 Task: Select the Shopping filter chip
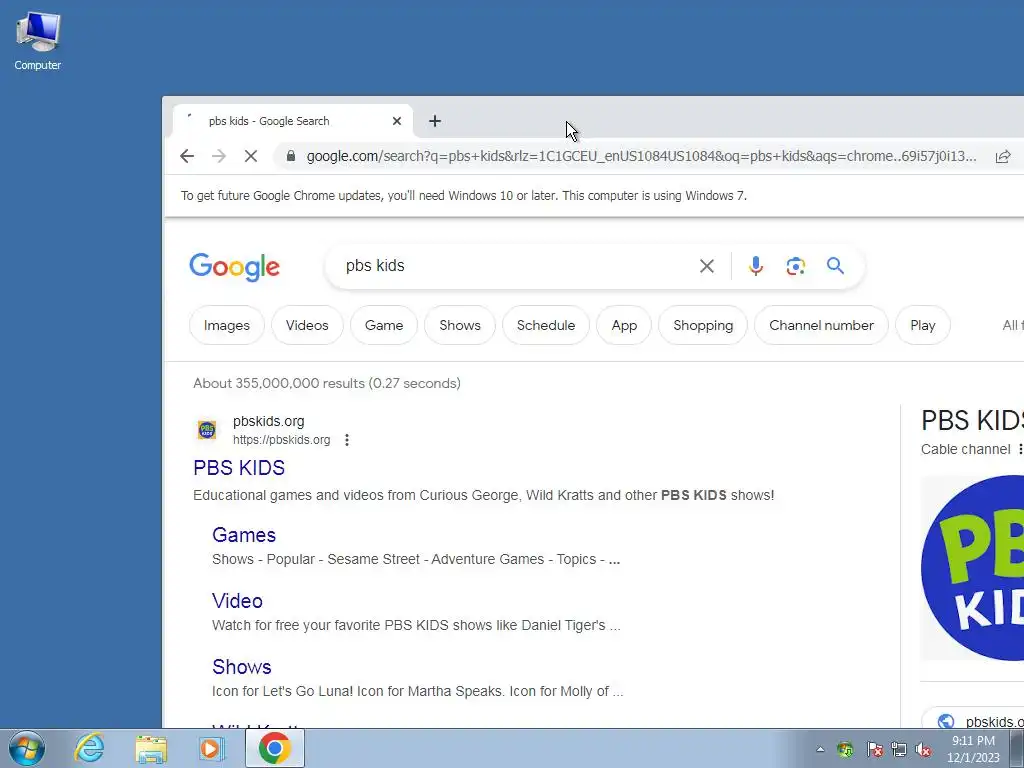pyautogui.click(x=703, y=325)
